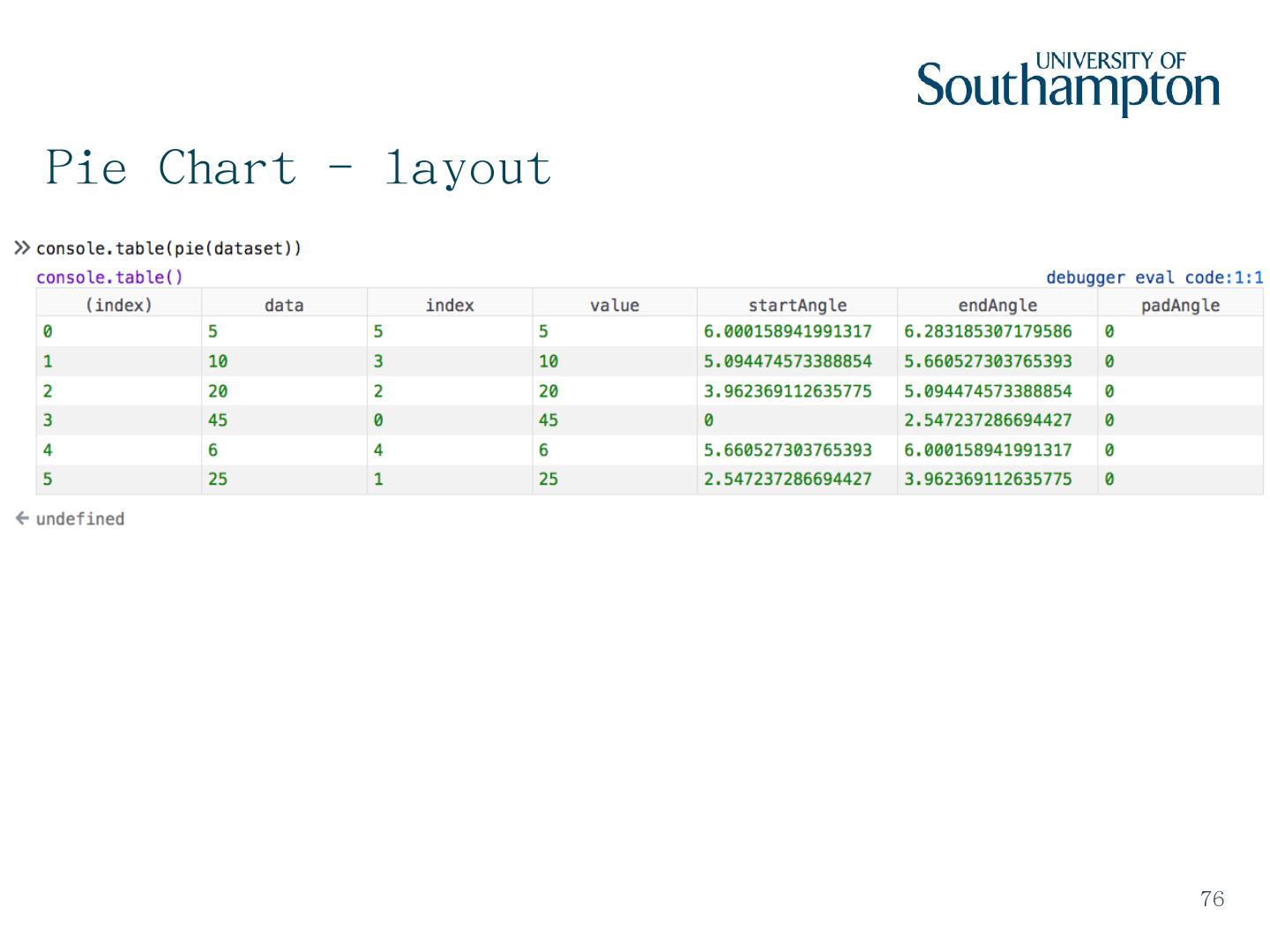Click the return arrow icon beside undefined
Image resolution: width=1270 pixels, height=952 pixels.
(22, 518)
